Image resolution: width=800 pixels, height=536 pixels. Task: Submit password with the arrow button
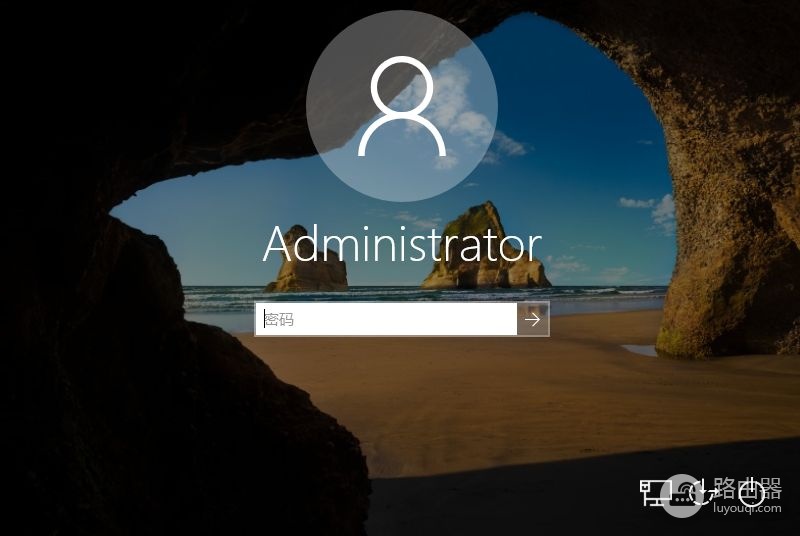pyautogui.click(x=533, y=319)
